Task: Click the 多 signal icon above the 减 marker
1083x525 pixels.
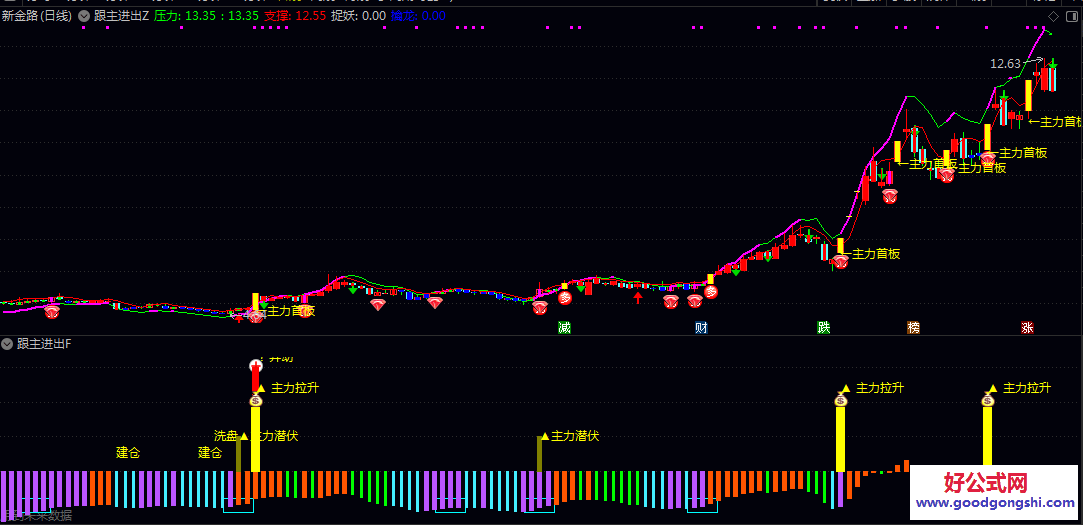Action: [566, 298]
